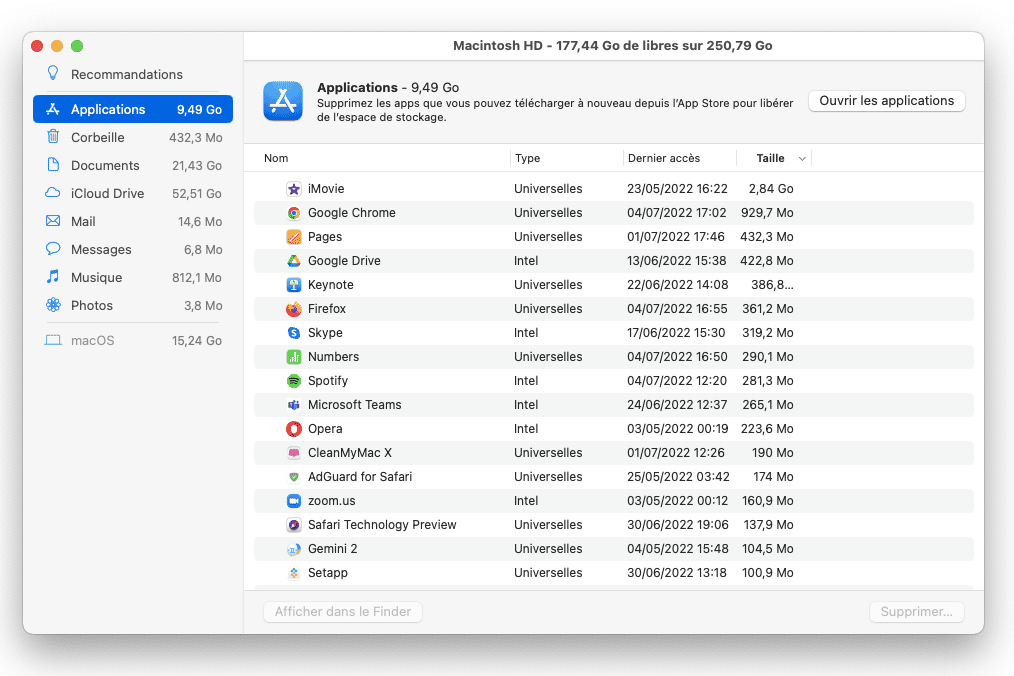Click the Opera app icon
This screenshot has height=676, width=1014.
(x=294, y=428)
